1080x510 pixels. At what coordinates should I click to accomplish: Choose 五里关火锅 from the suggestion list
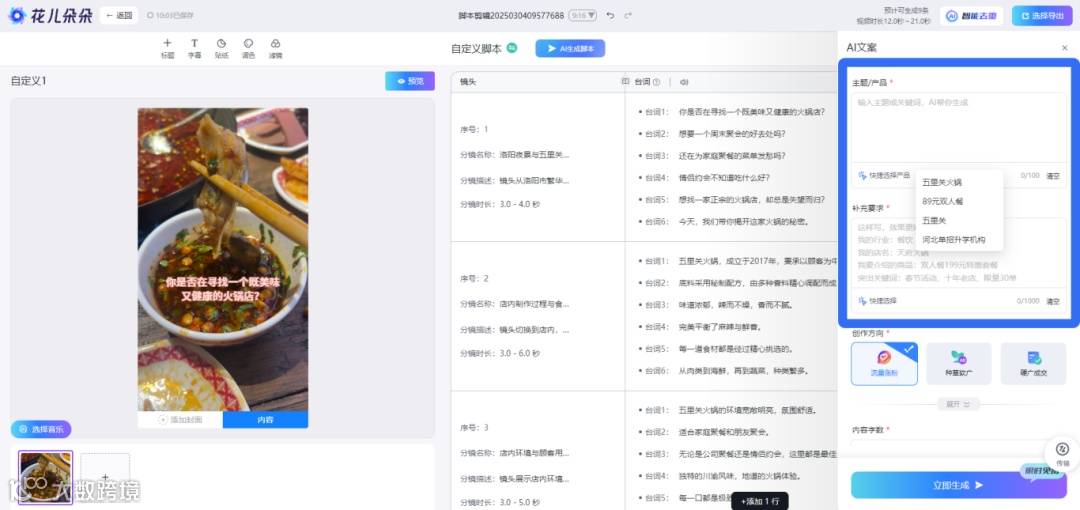pyautogui.click(x=942, y=183)
